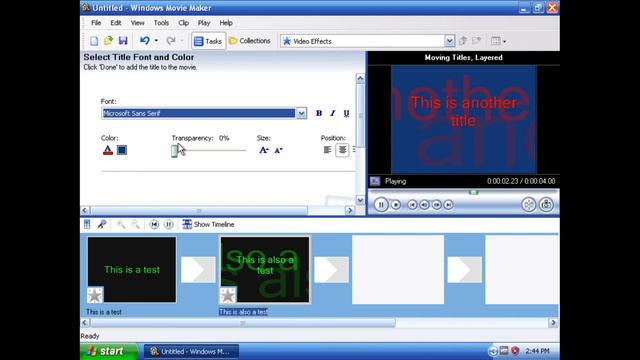
Task: Decrease the title text size
Action: tap(278, 150)
